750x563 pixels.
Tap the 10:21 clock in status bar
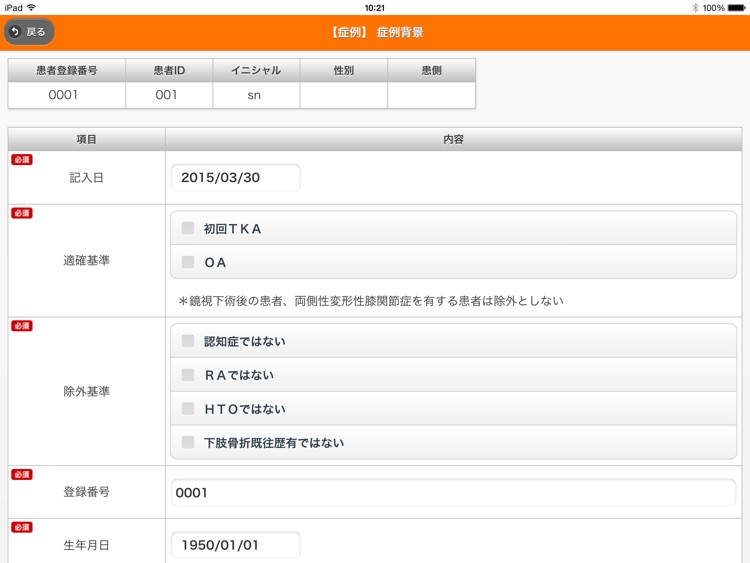[x=375, y=8]
